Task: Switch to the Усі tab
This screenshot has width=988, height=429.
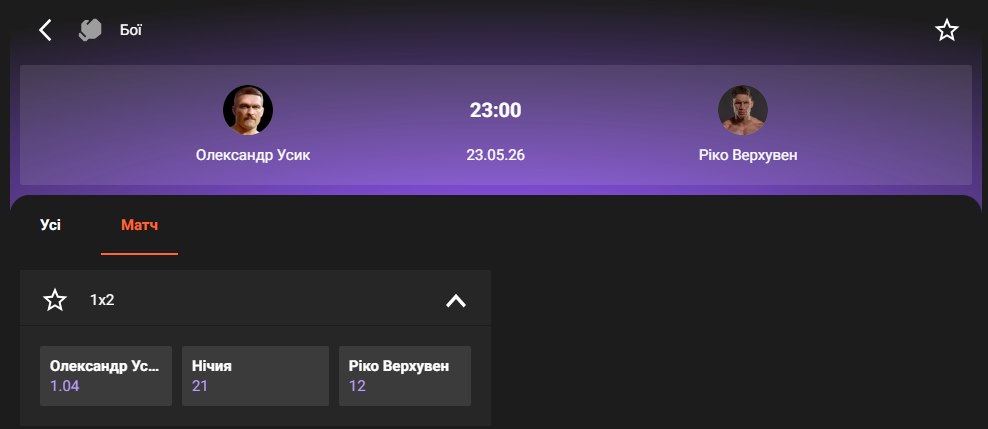Action: (51, 225)
